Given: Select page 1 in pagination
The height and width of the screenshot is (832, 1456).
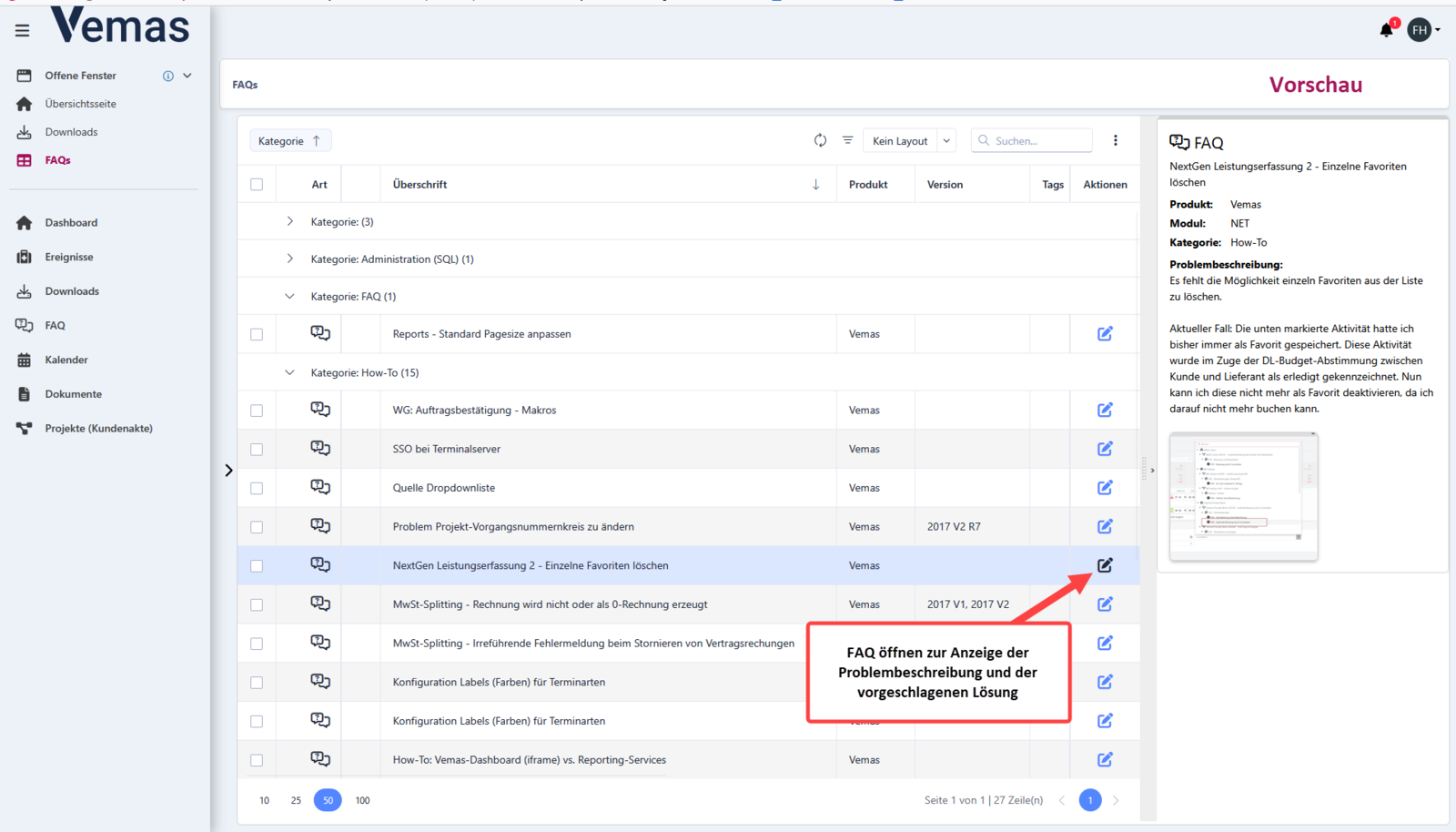Looking at the screenshot, I should pos(1090,800).
